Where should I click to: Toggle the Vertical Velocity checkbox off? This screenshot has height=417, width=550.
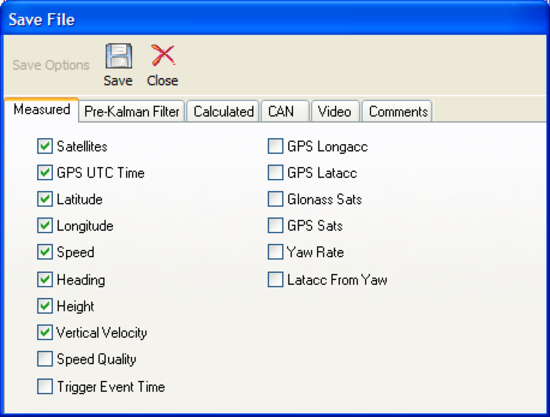pos(45,332)
